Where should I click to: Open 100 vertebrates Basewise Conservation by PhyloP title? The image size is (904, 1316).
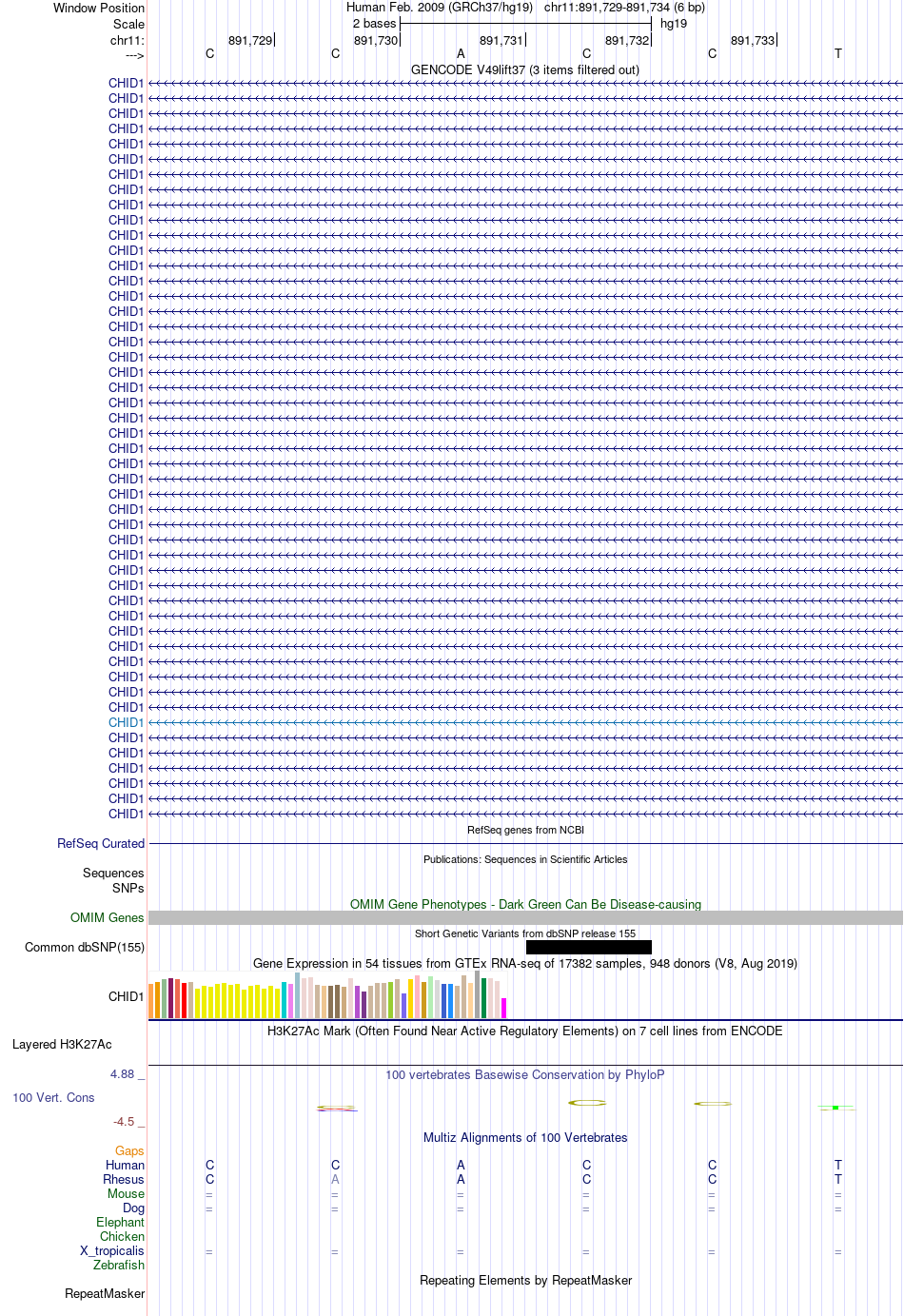[525, 1074]
